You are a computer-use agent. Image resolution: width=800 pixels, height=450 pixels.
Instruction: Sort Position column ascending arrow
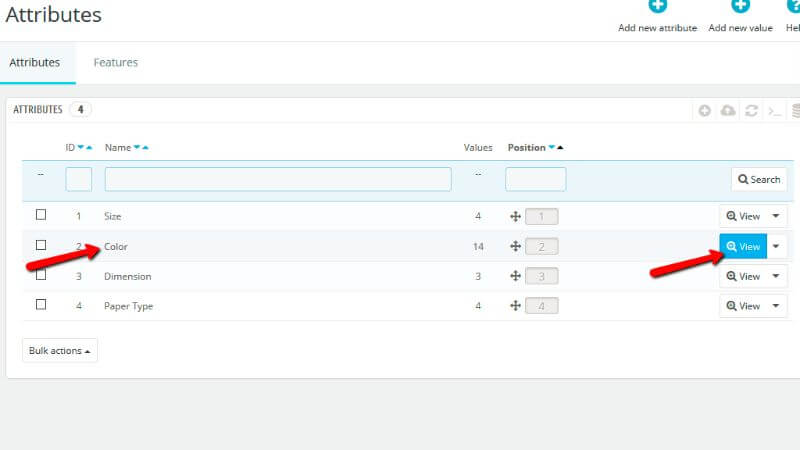tap(560, 147)
